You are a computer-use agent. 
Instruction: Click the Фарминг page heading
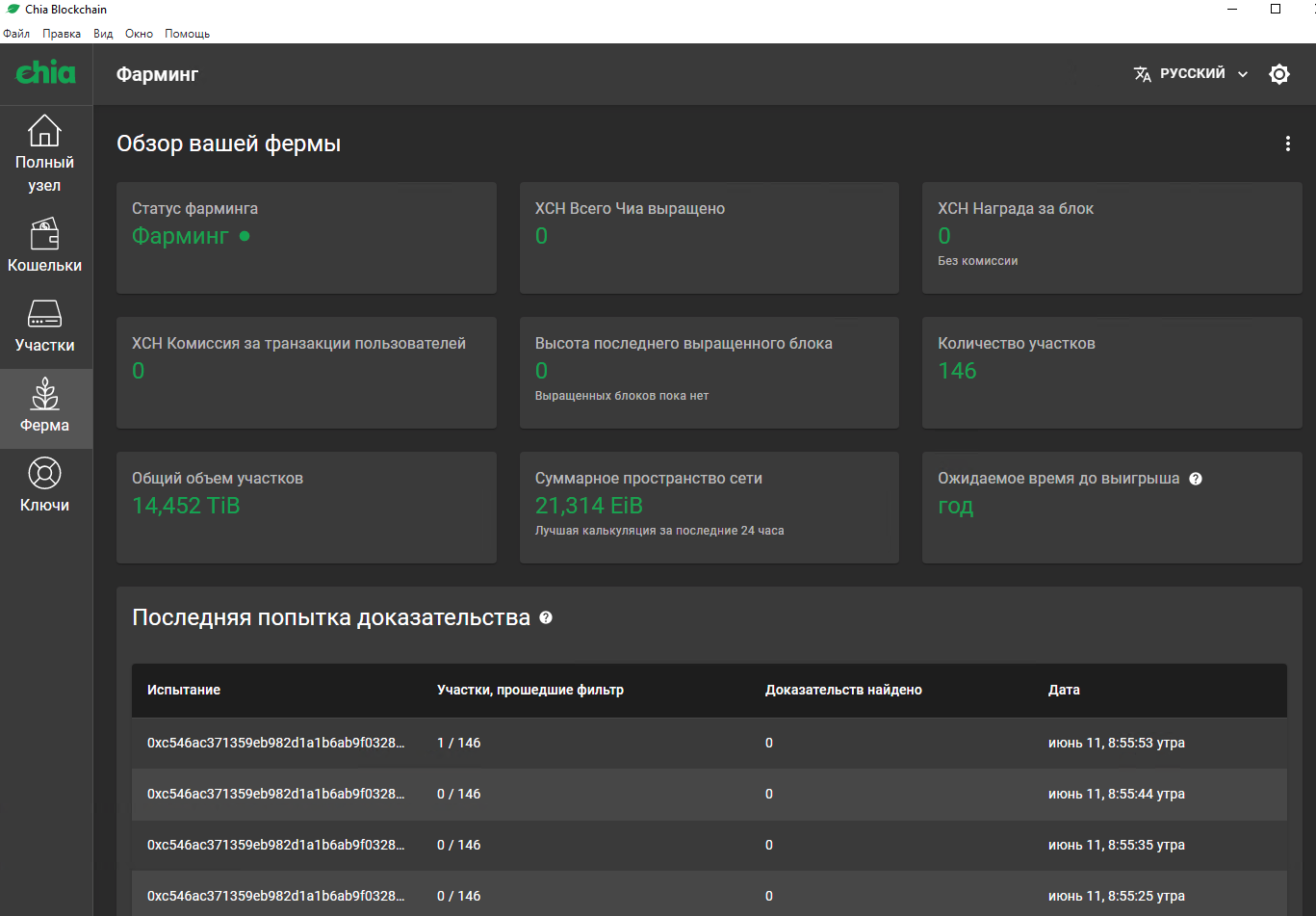click(157, 74)
